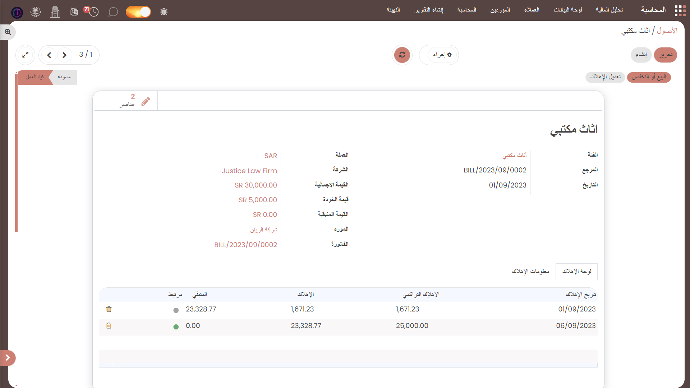Delete the 23,328.77 depreciation line with trash icon

click(109, 309)
